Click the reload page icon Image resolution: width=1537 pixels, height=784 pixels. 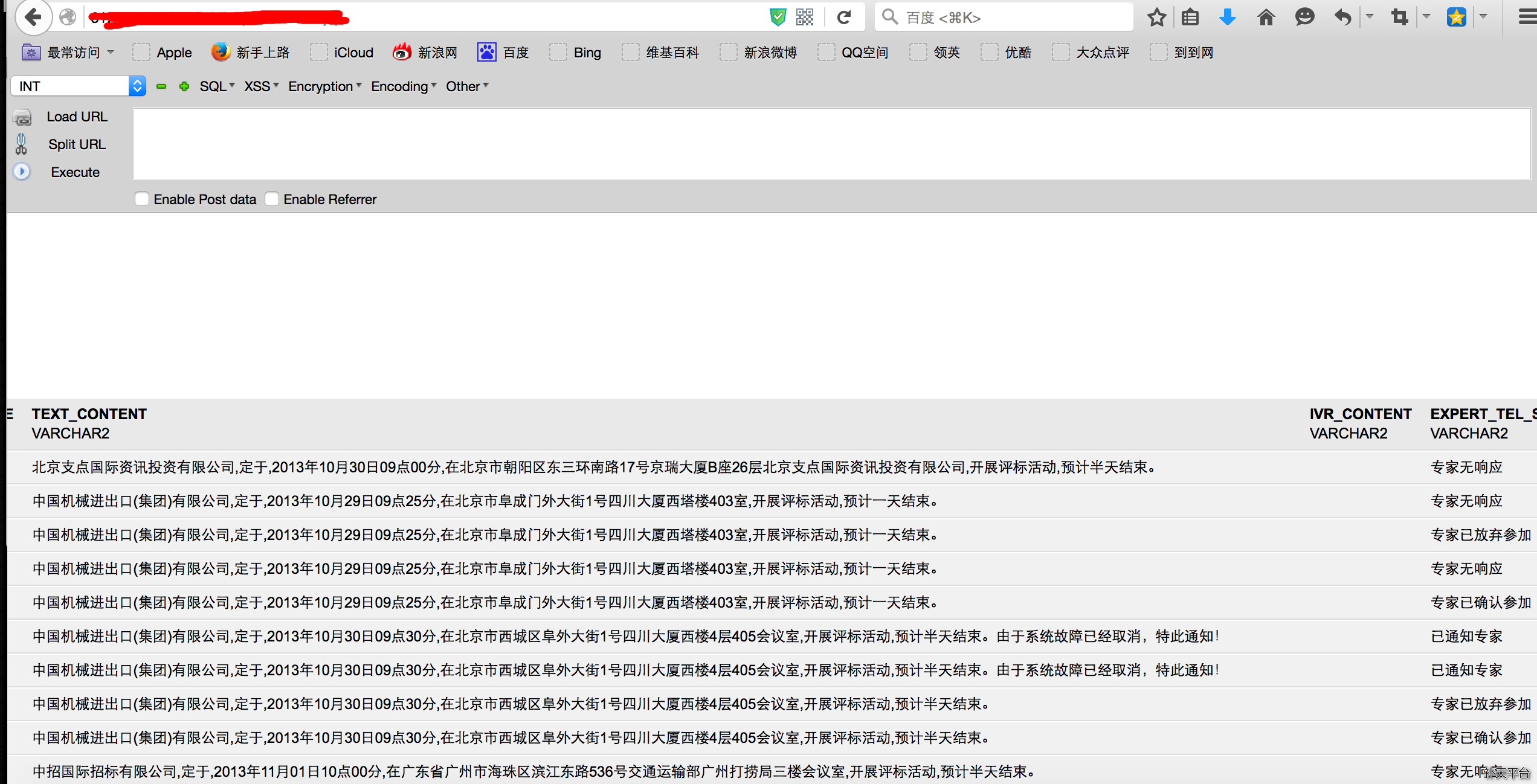844,17
